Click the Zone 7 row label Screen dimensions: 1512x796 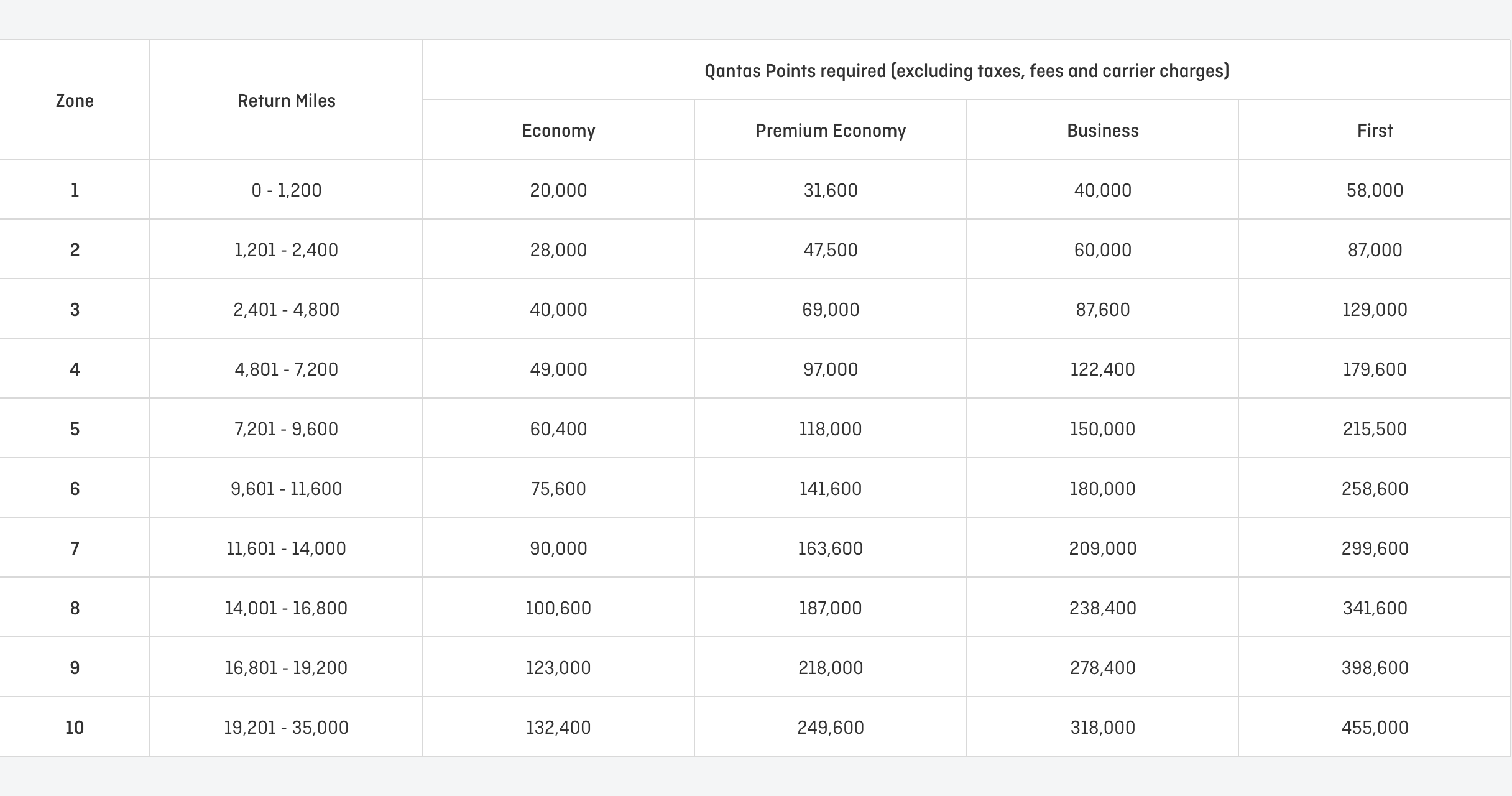74,548
